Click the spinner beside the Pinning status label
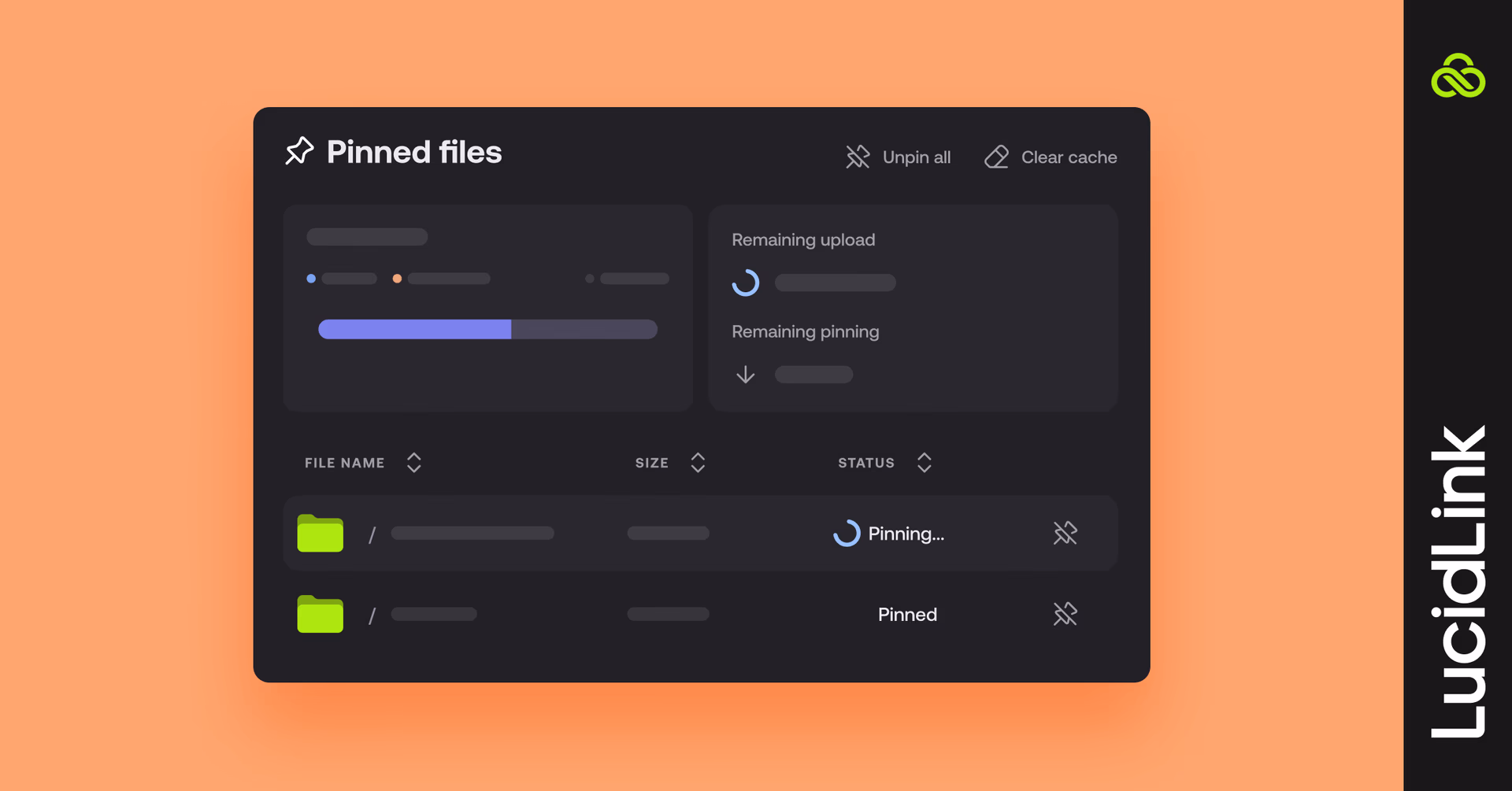The image size is (1512, 791). point(846,533)
